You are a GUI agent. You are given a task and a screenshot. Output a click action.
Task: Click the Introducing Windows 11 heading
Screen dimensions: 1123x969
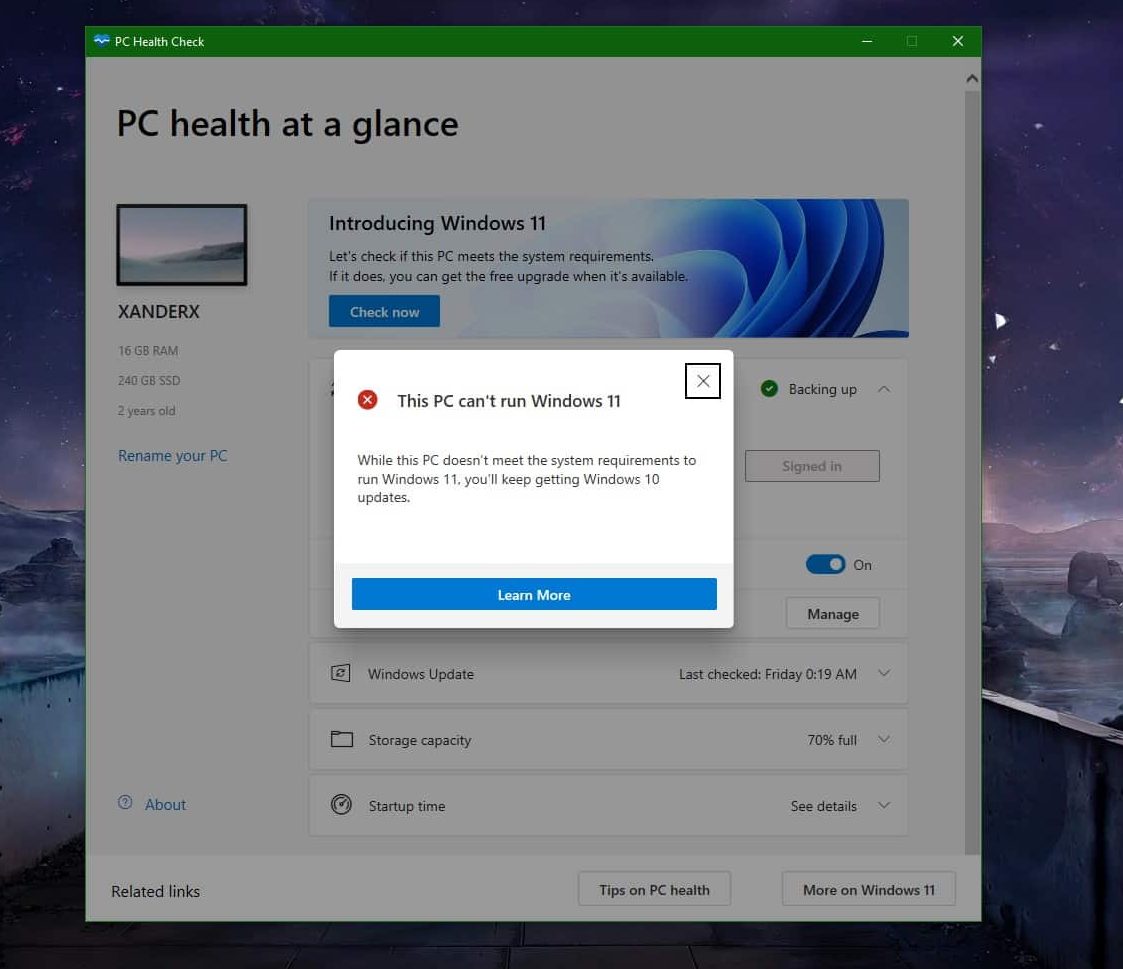pos(437,223)
